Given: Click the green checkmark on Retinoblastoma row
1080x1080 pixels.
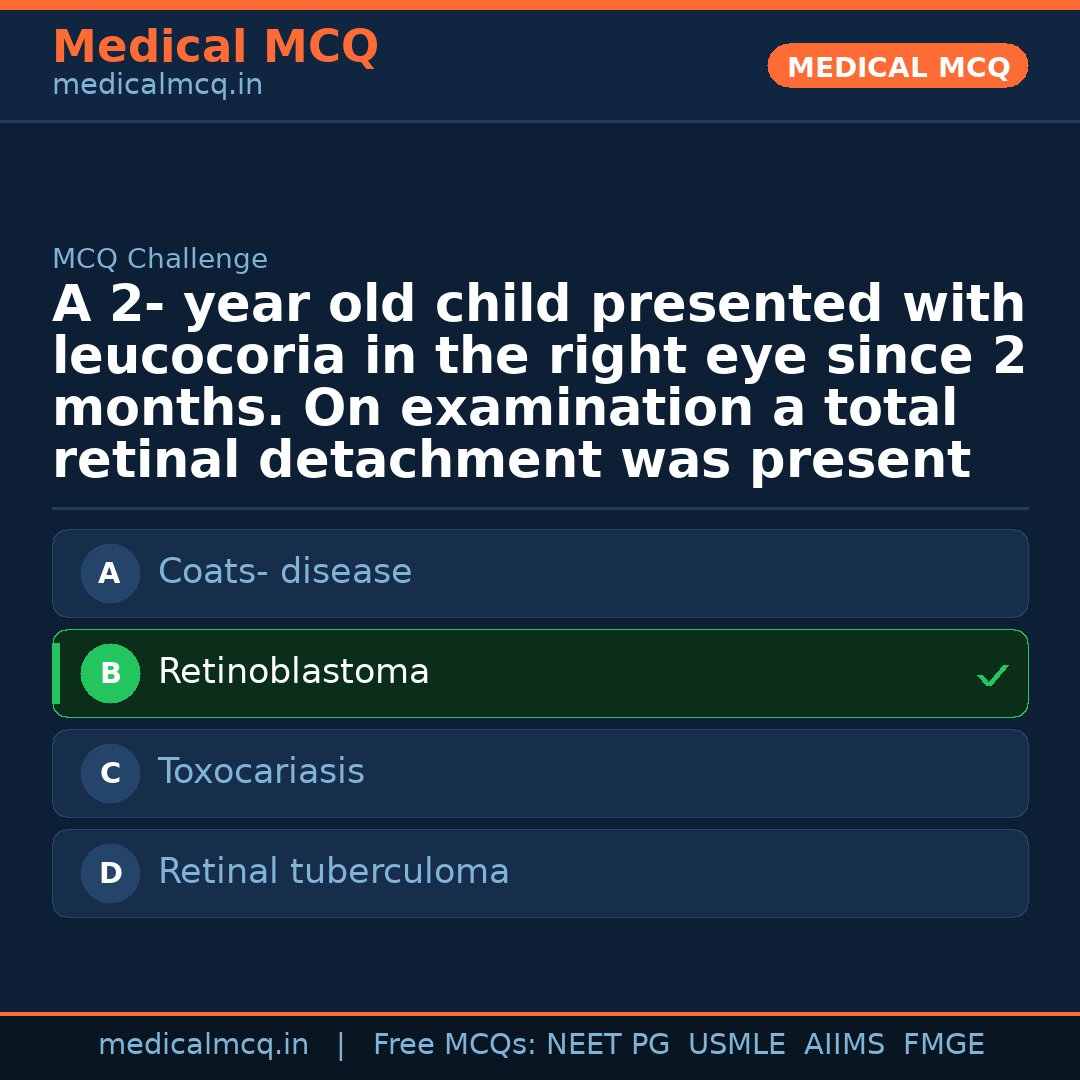Looking at the screenshot, I should coord(992,676).
